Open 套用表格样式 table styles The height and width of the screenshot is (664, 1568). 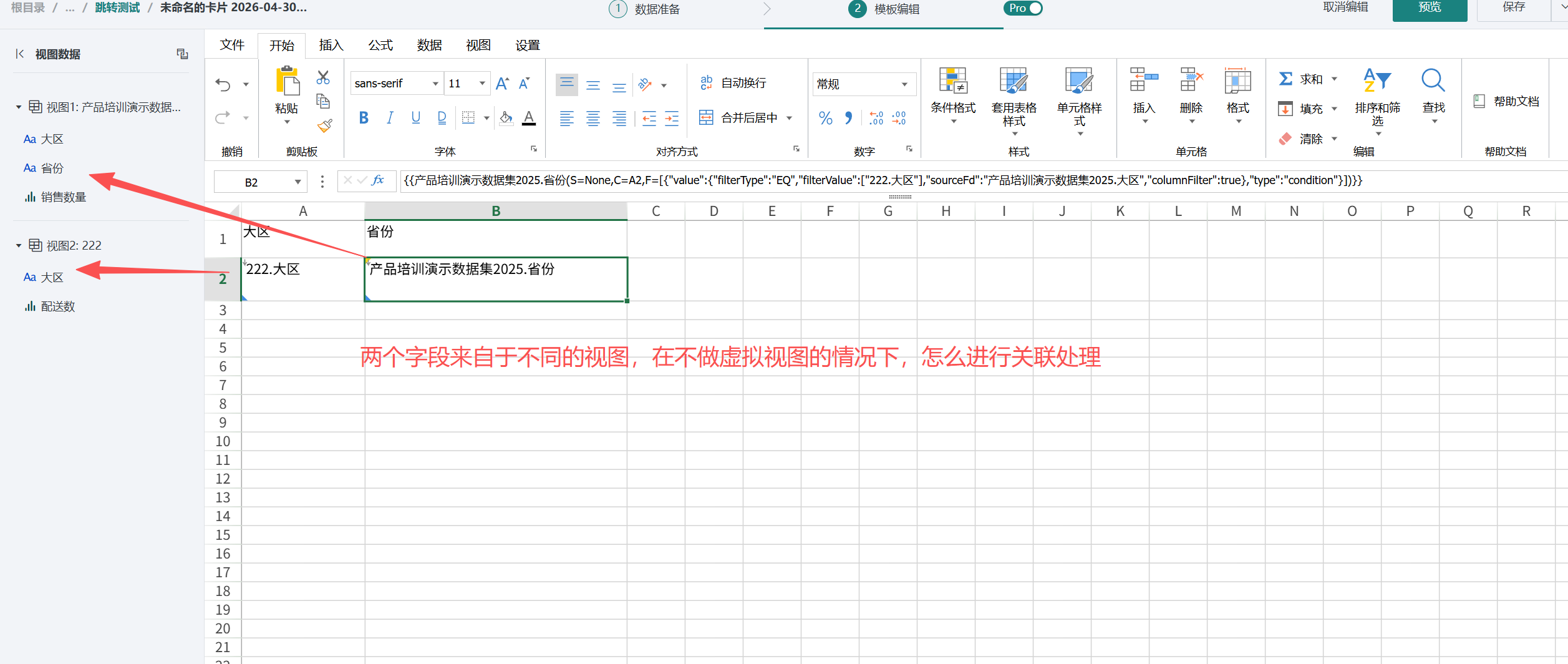[x=1014, y=102]
